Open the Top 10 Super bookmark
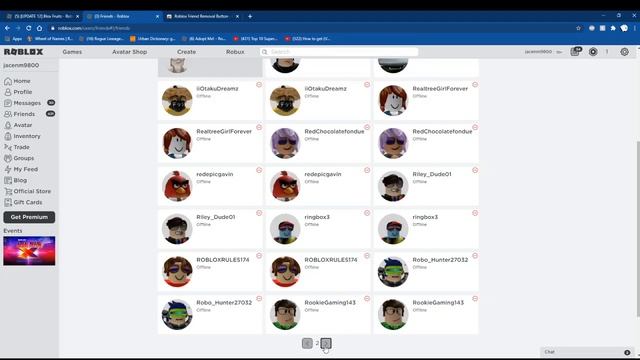This screenshot has height=360, width=640. click(x=256, y=39)
